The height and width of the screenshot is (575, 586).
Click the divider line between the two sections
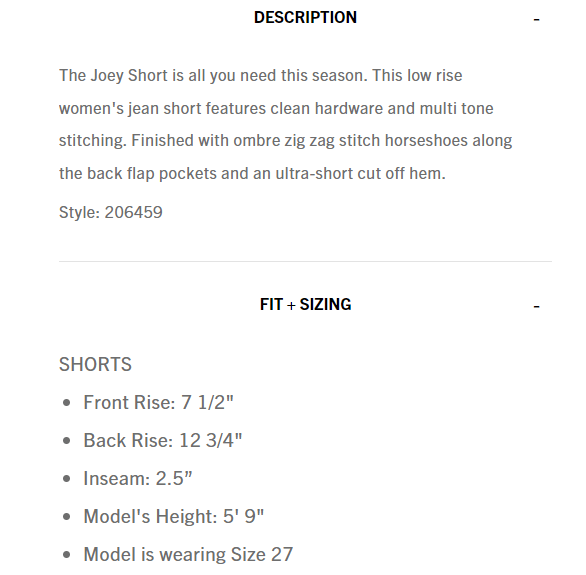(x=305, y=262)
